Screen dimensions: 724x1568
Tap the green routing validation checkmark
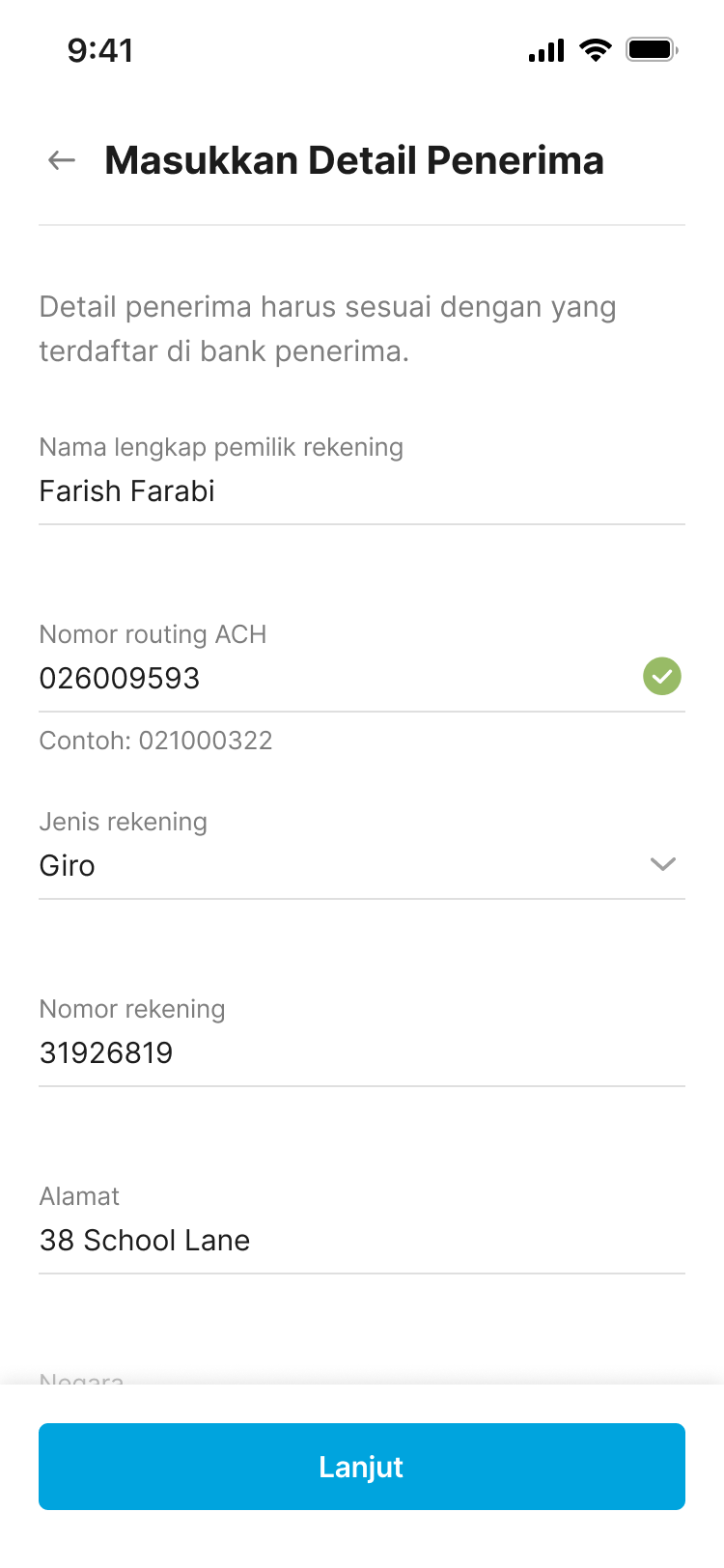[662, 676]
